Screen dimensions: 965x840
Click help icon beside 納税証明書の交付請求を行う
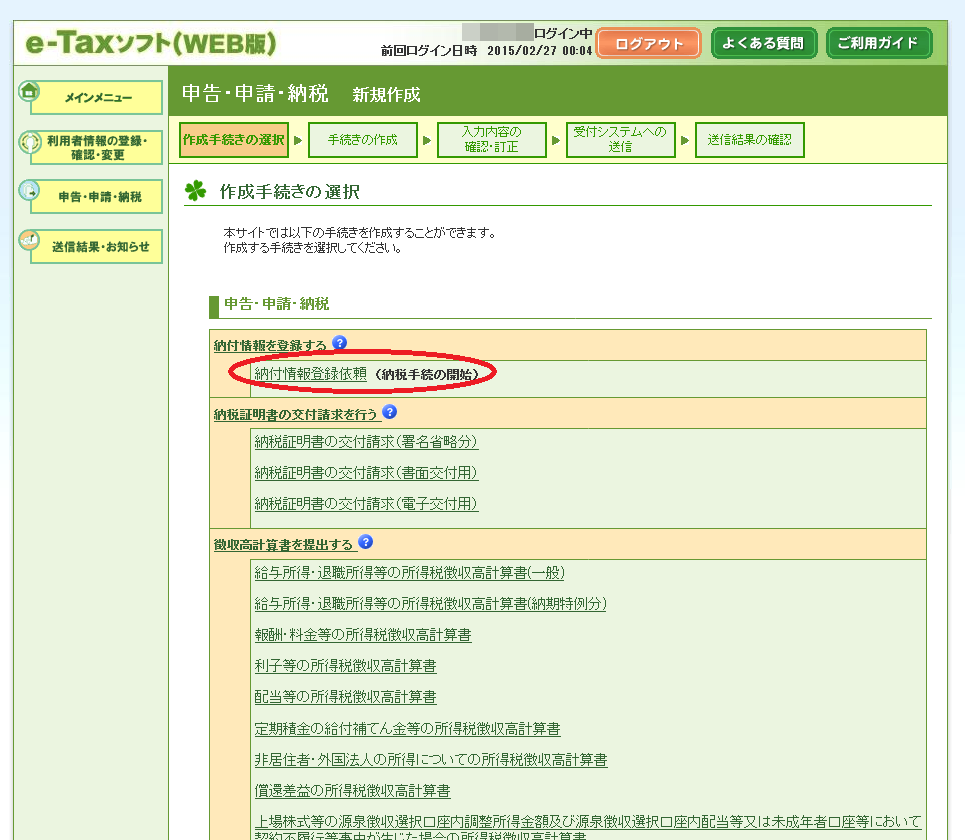389,411
